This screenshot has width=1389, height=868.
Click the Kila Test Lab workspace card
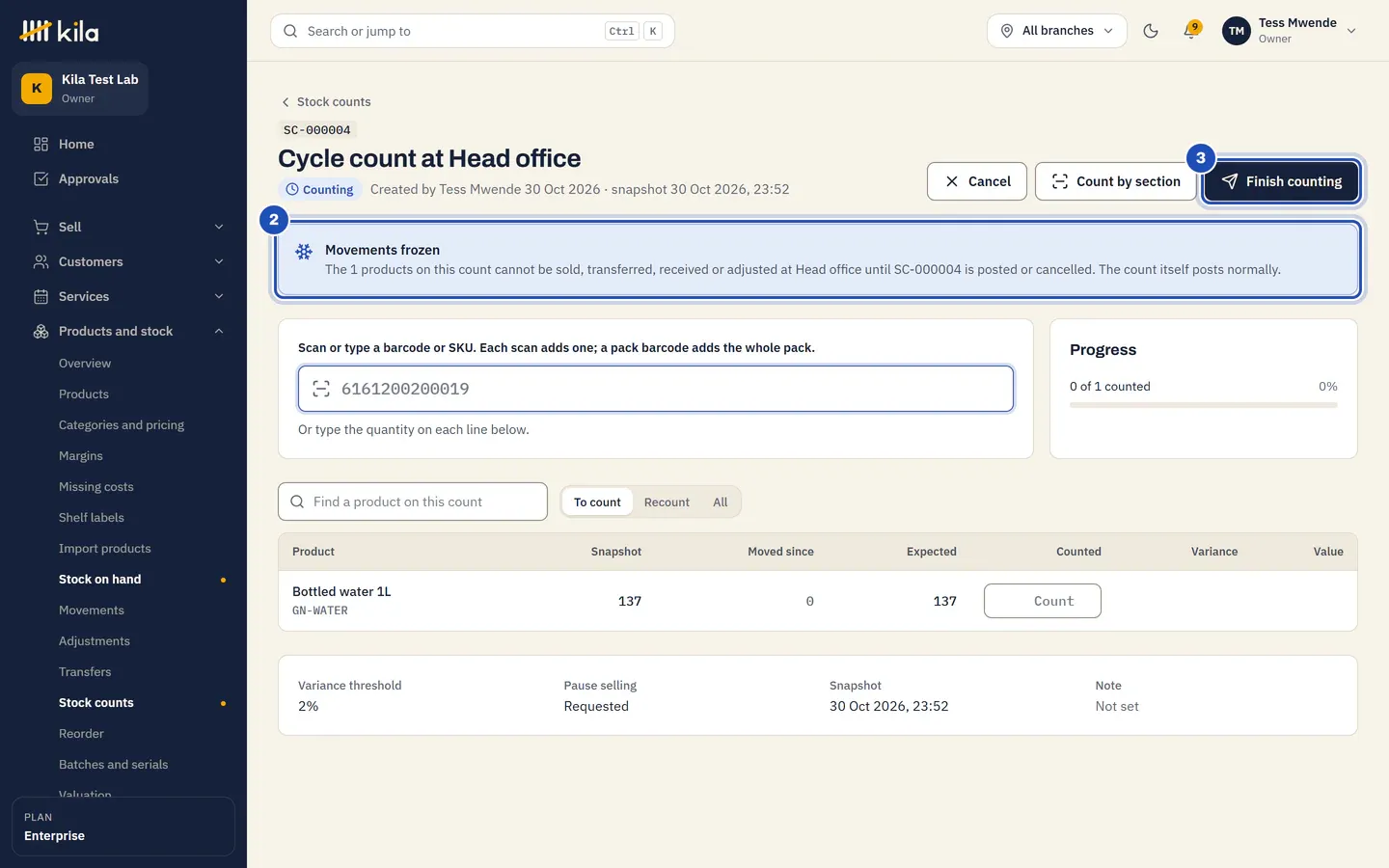80,89
